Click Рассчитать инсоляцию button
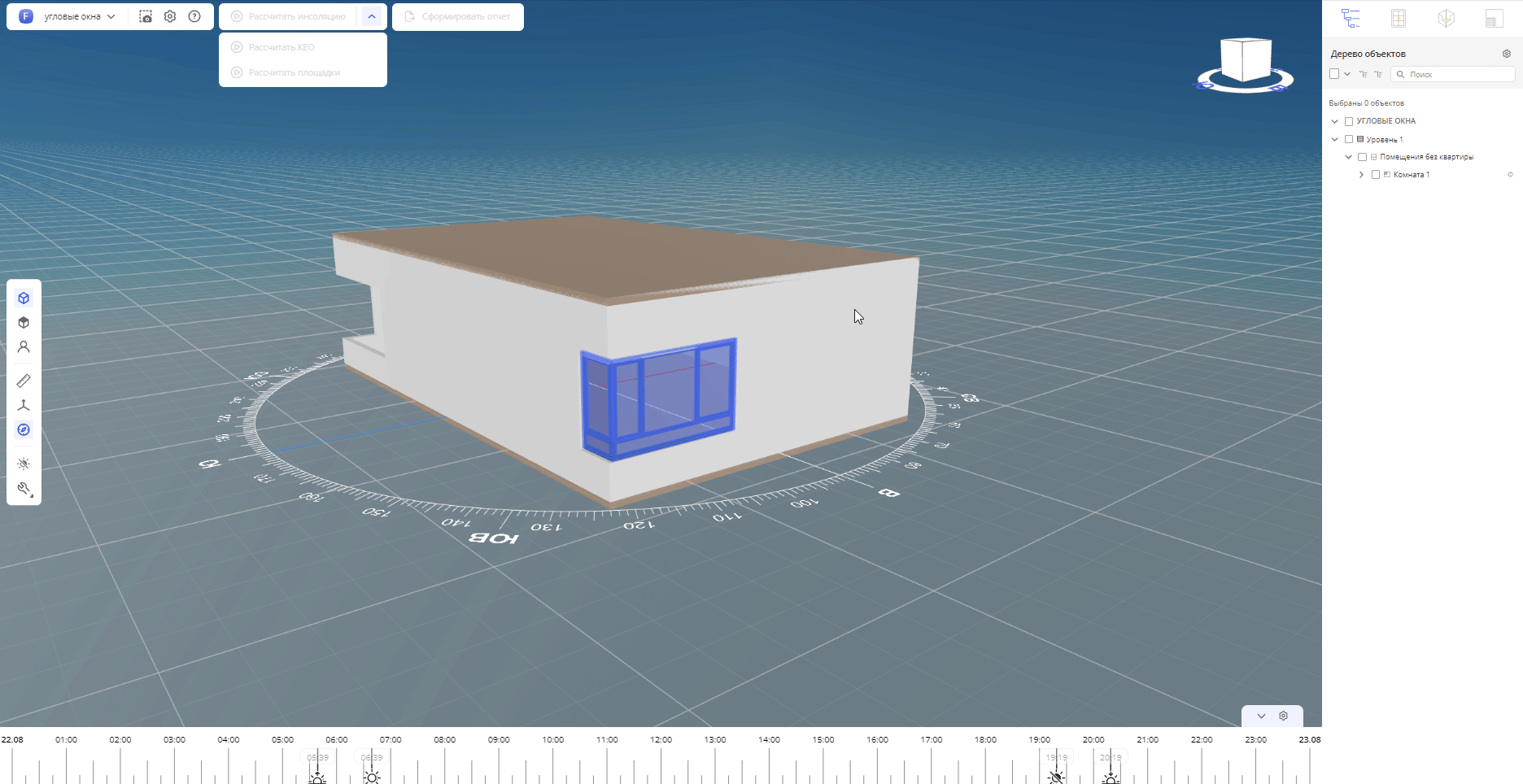The image size is (1523, 784). coord(289,16)
